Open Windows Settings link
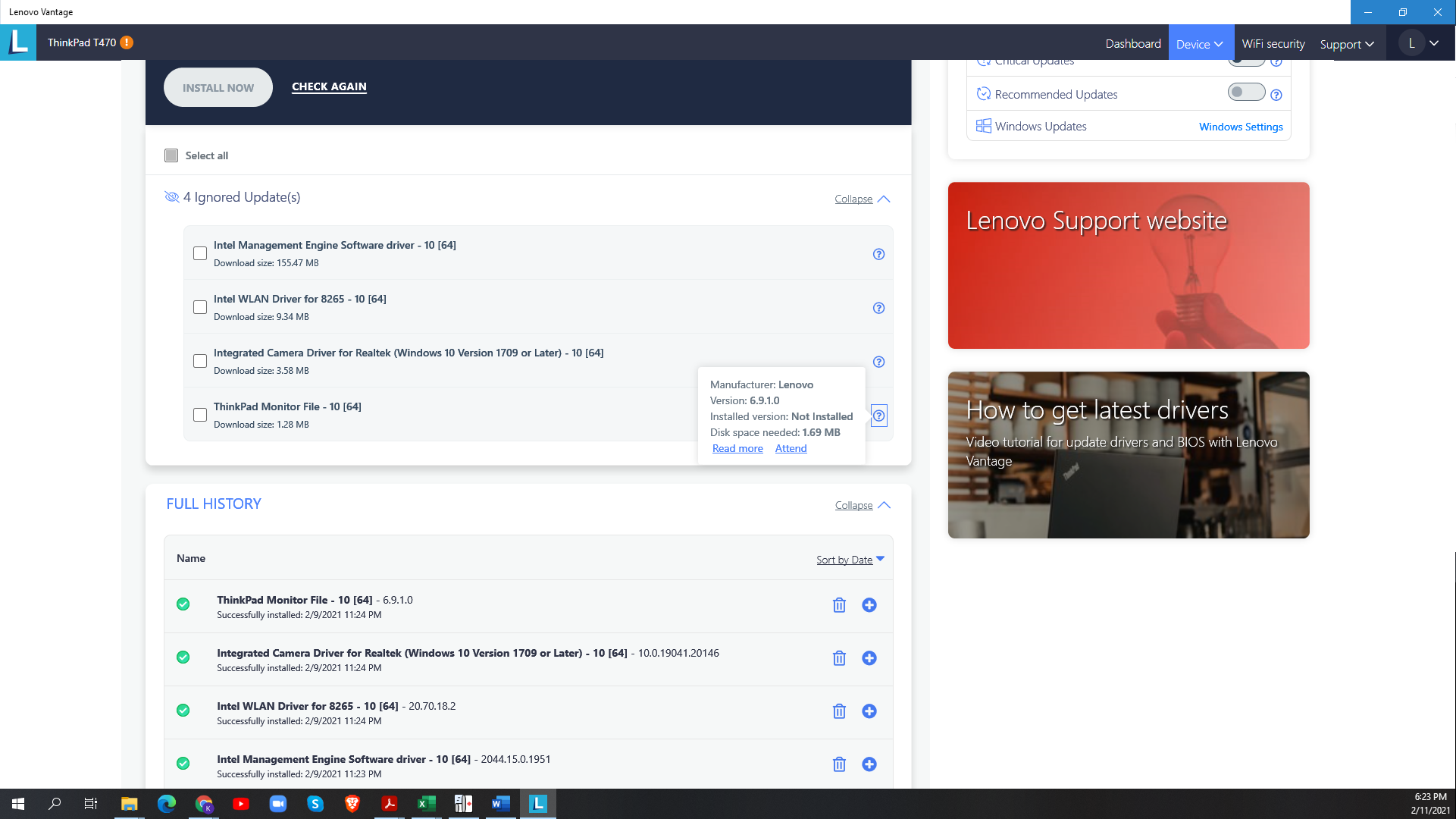The height and width of the screenshot is (819, 1456). (x=1241, y=127)
